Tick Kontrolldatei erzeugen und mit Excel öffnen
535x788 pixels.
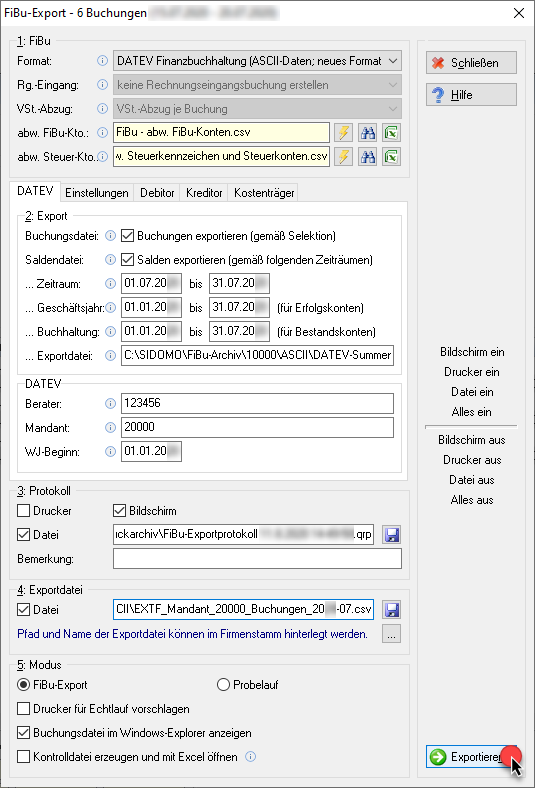click(24, 756)
